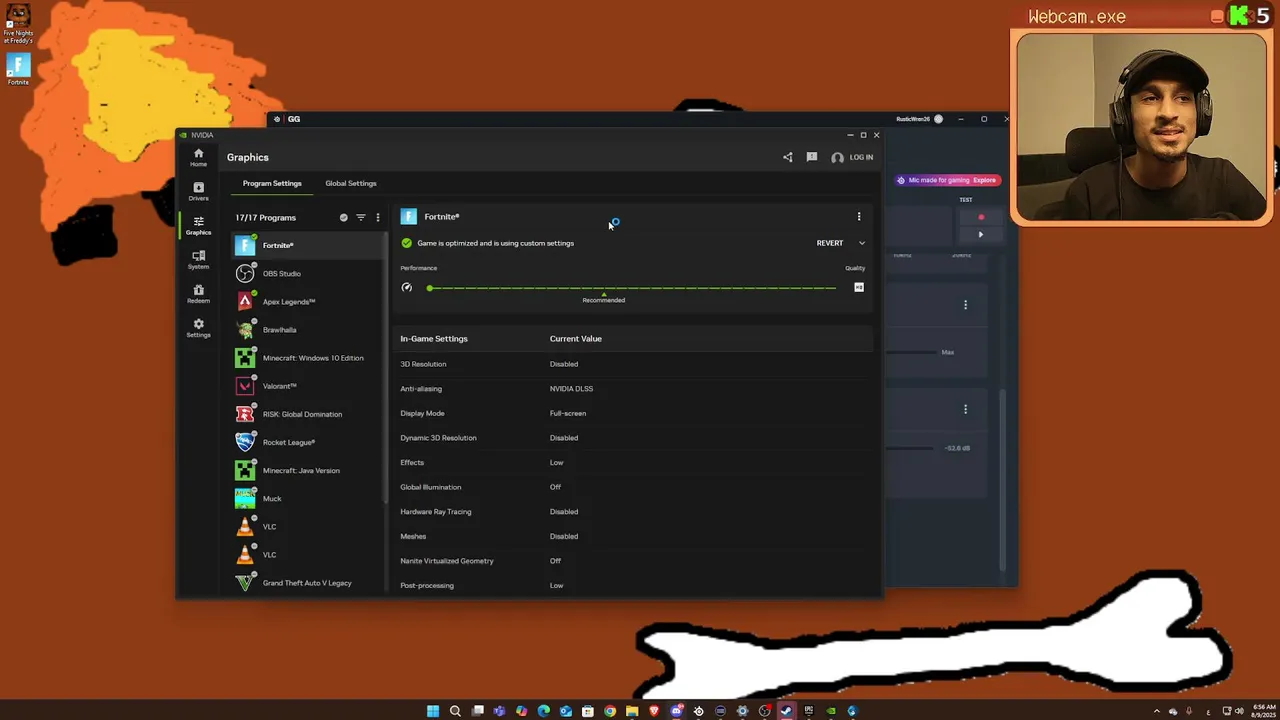Screen dimensions: 1280x720
Task: Select Valorant in the programs list
Action: point(309,385)
